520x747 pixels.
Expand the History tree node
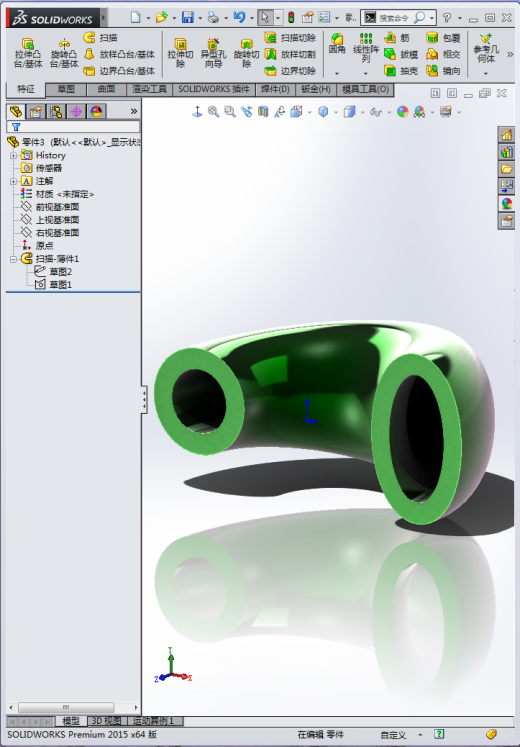click(13, 155)
